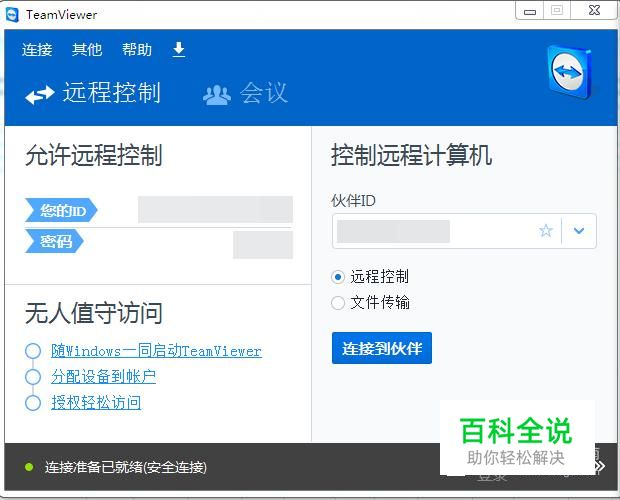Image resolution: width=620 pixels, height=500 pixels.
Task: Click the favorites star in the partner ID box
Action: tap(546, 230)
